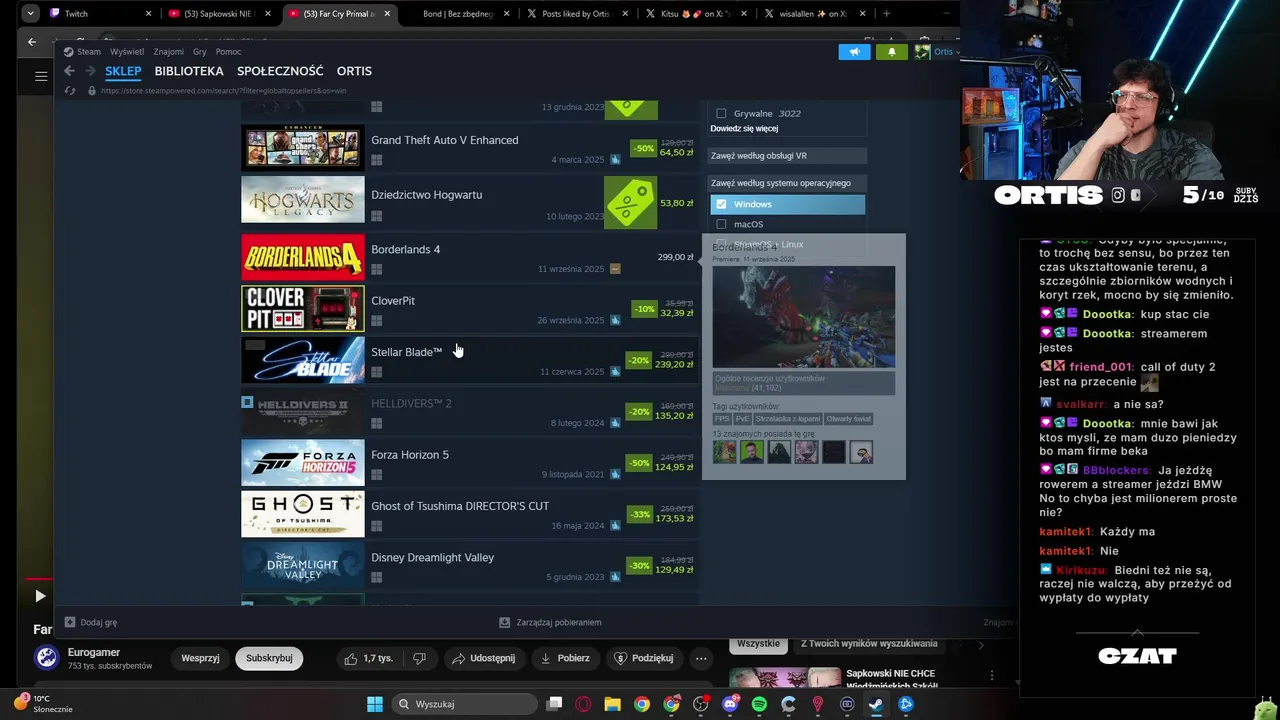
Task: Open the Gry menu
Action: [x=200, y=52]
